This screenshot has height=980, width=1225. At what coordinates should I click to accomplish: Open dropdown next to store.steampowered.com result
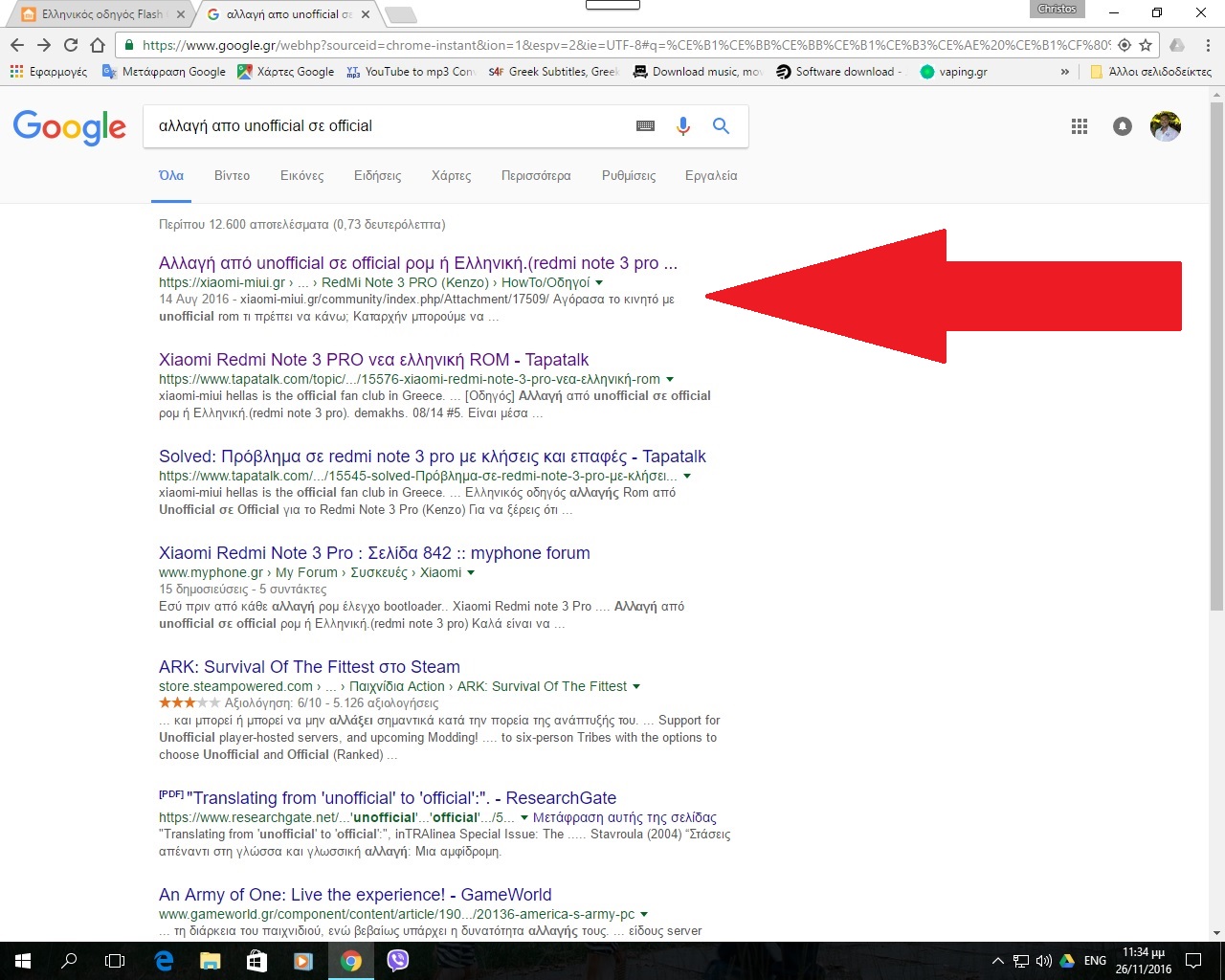(636, 687)
